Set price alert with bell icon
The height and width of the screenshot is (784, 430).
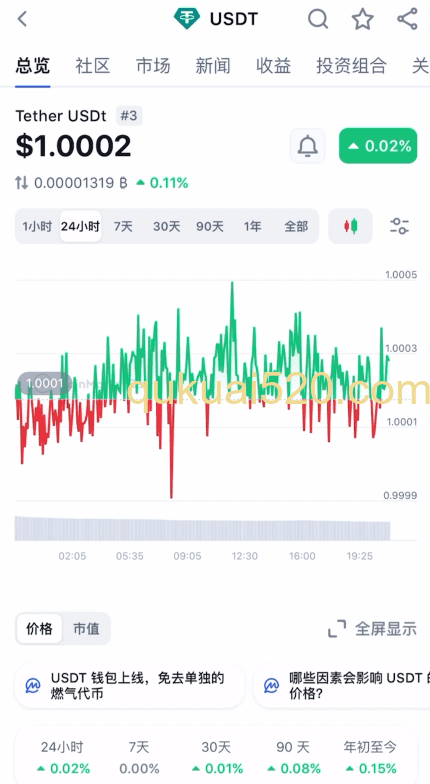(308, 146)
